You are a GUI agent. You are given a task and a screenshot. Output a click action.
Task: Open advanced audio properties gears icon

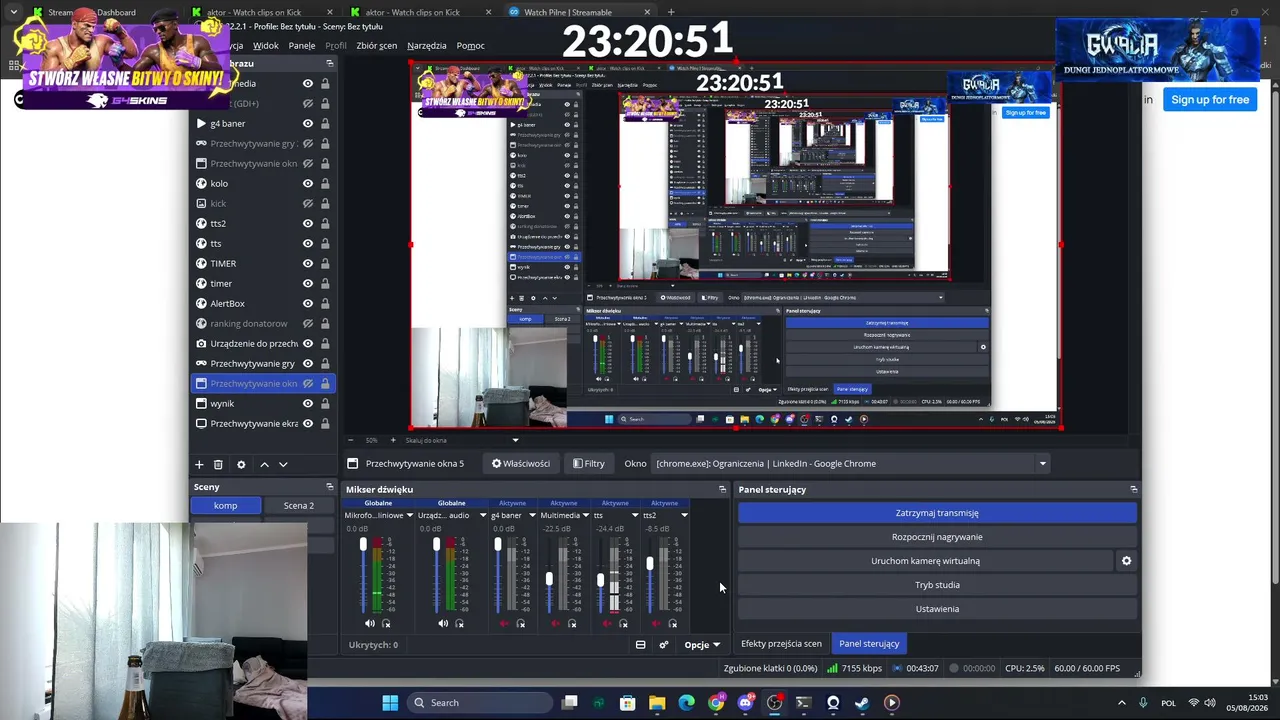point(663,645)
